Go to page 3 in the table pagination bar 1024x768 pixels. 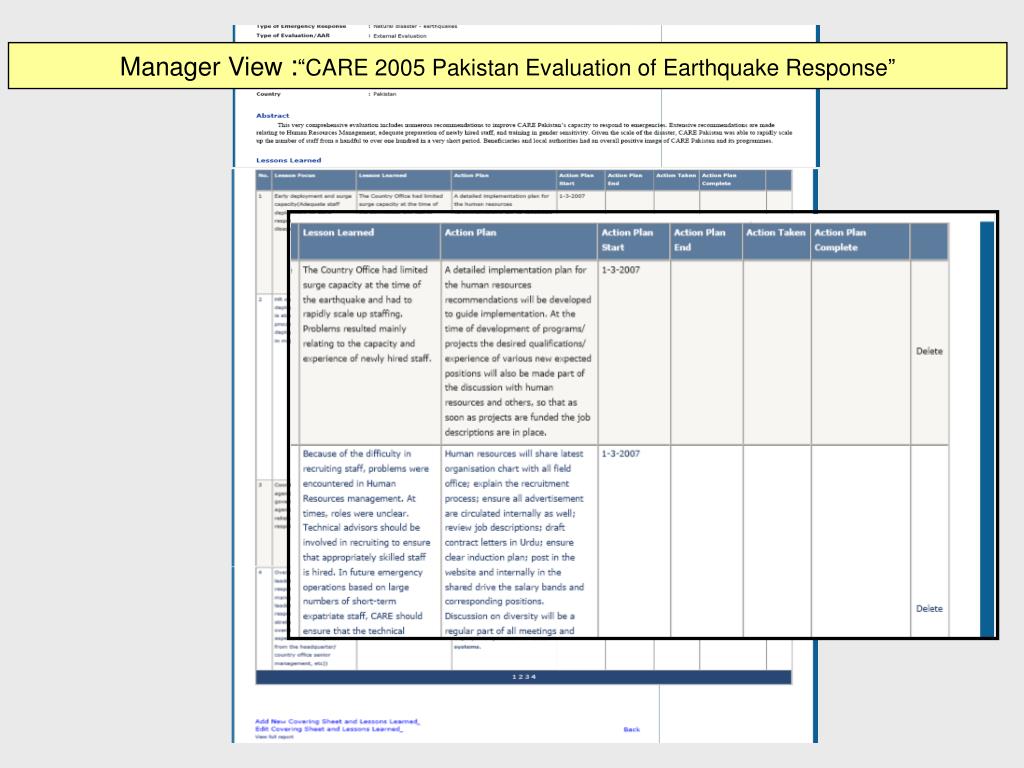click(x=527, y=677)
